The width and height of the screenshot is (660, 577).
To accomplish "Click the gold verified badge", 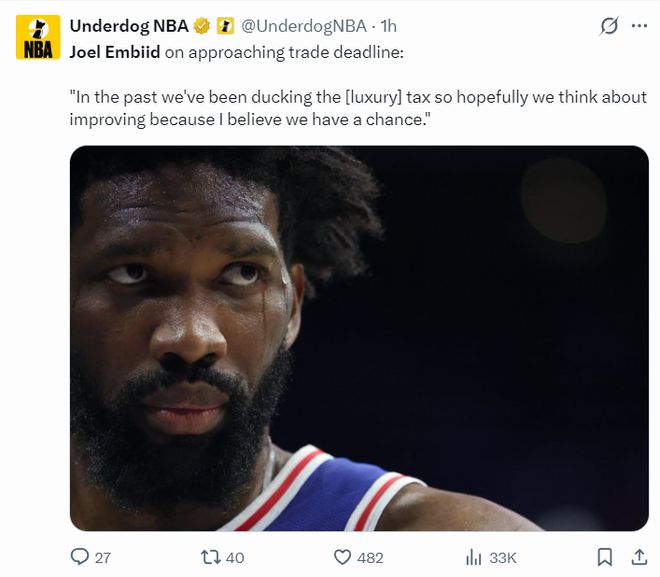I will [202, 27].
